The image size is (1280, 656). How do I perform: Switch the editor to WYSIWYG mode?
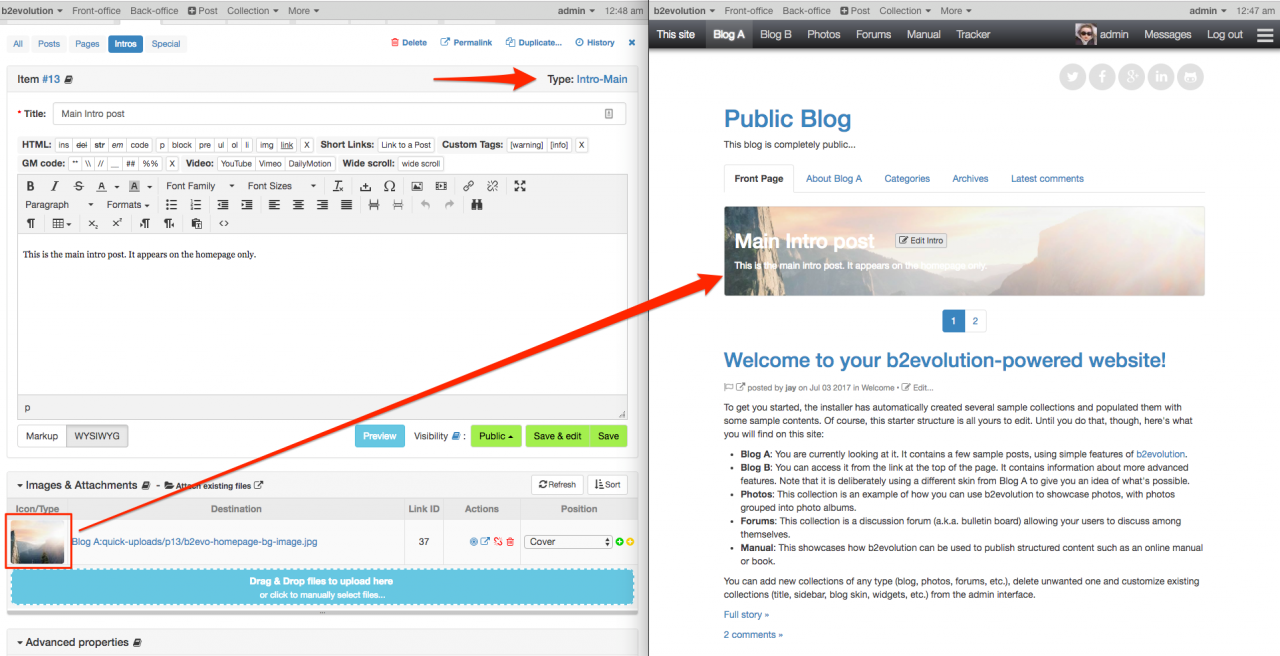(97, 436)
